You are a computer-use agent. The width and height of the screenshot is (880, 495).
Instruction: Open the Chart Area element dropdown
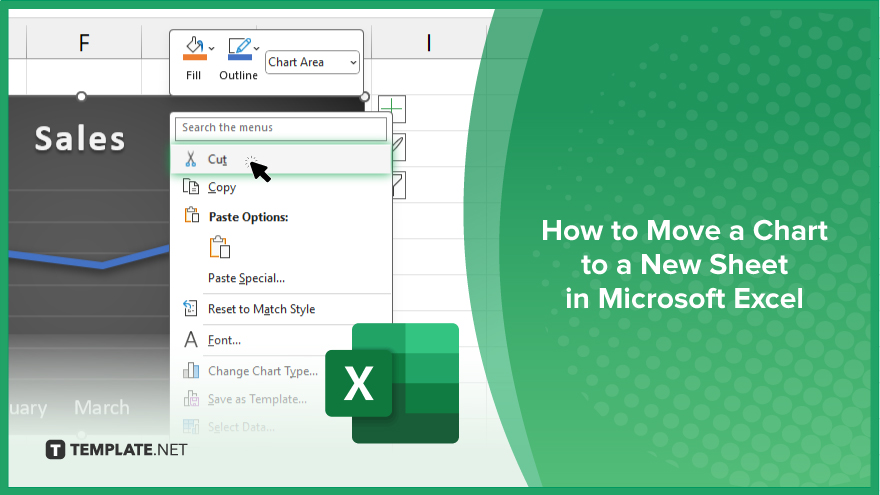(312, 62)
